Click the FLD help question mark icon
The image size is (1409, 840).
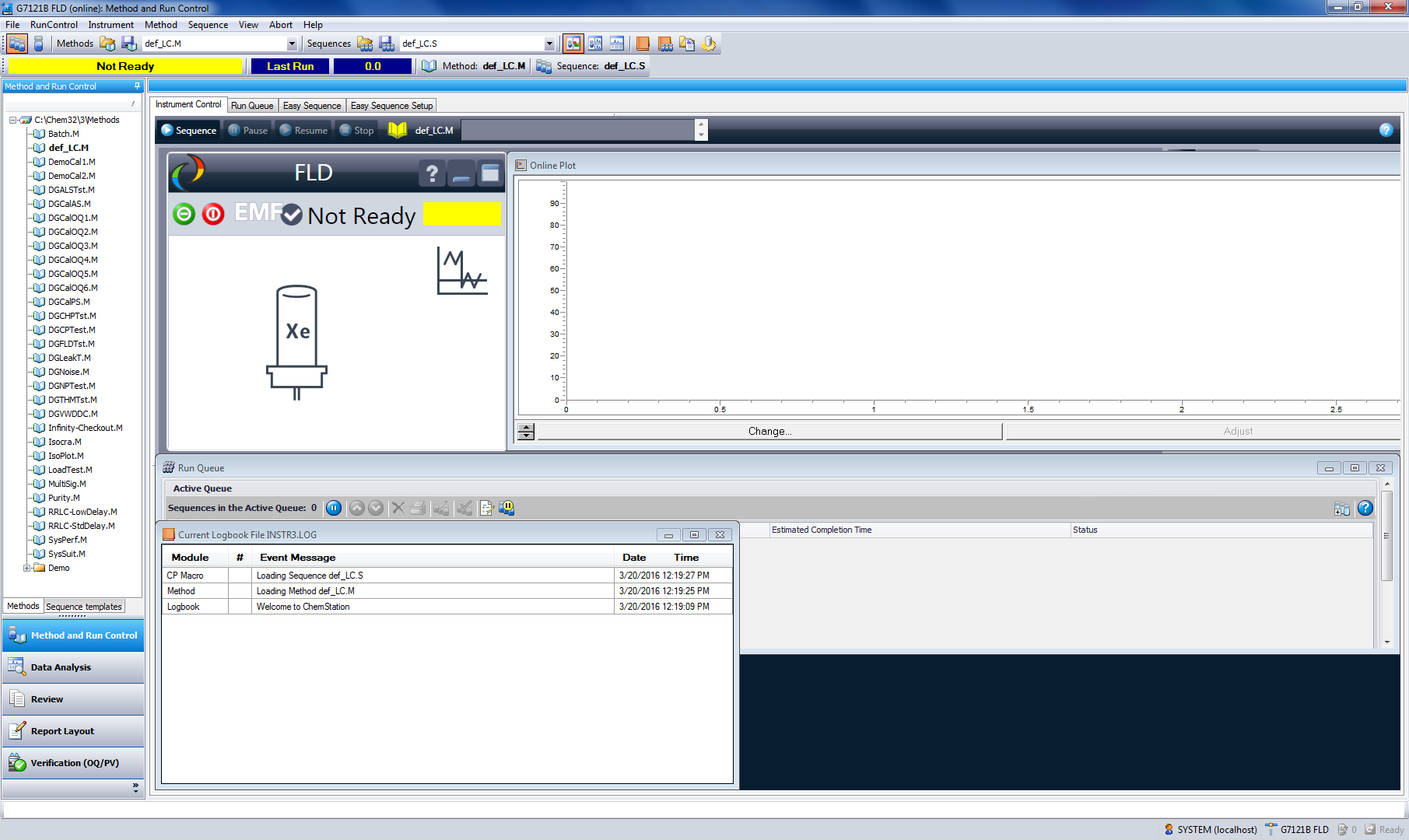click(x=433, y=173)
